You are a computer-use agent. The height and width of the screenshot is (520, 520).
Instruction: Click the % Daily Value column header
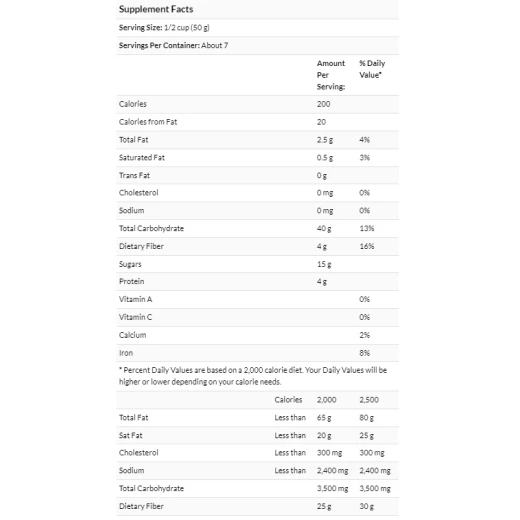coord(372,69)
